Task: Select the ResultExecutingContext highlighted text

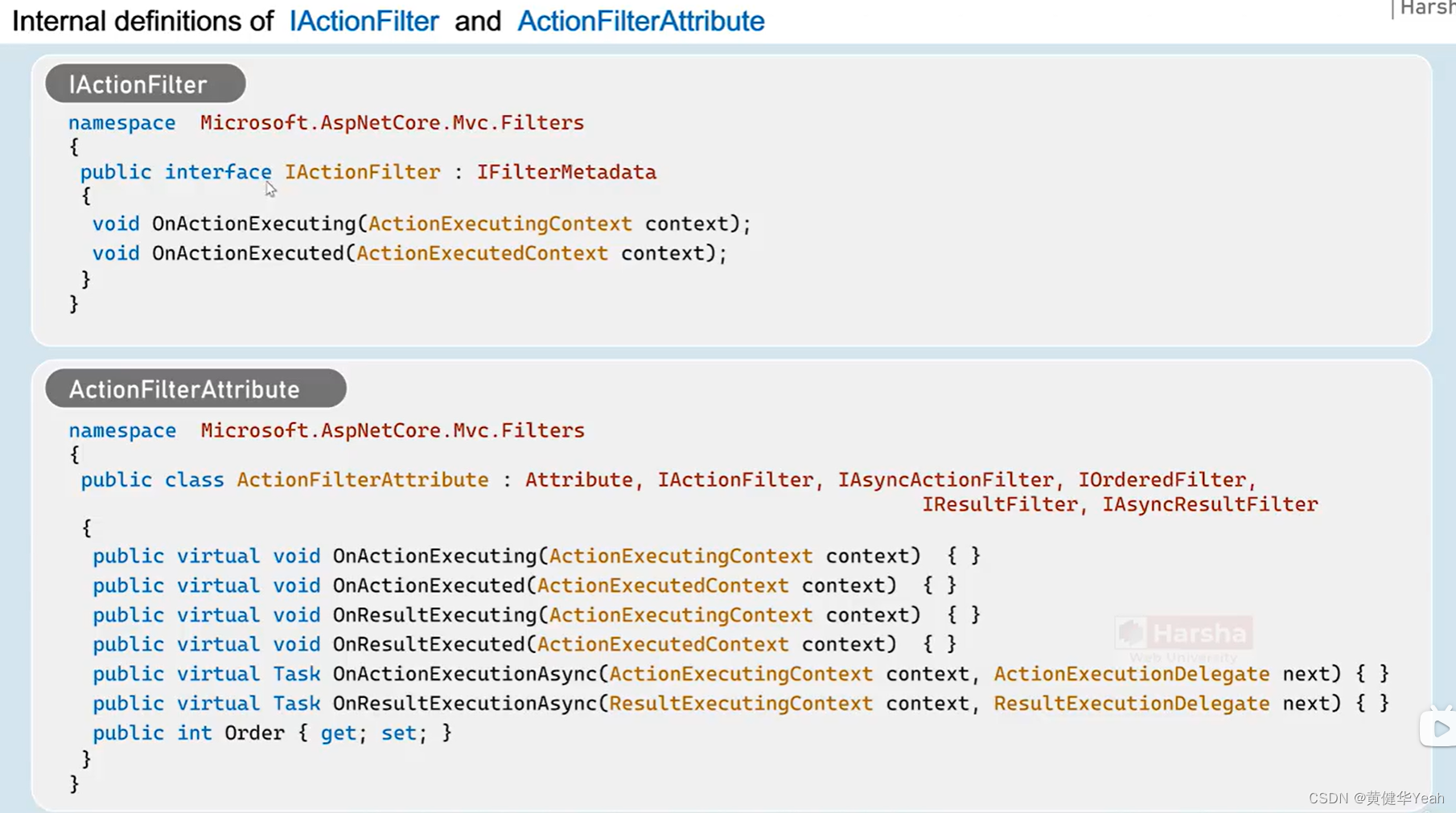Action: [x=740, y=703]
